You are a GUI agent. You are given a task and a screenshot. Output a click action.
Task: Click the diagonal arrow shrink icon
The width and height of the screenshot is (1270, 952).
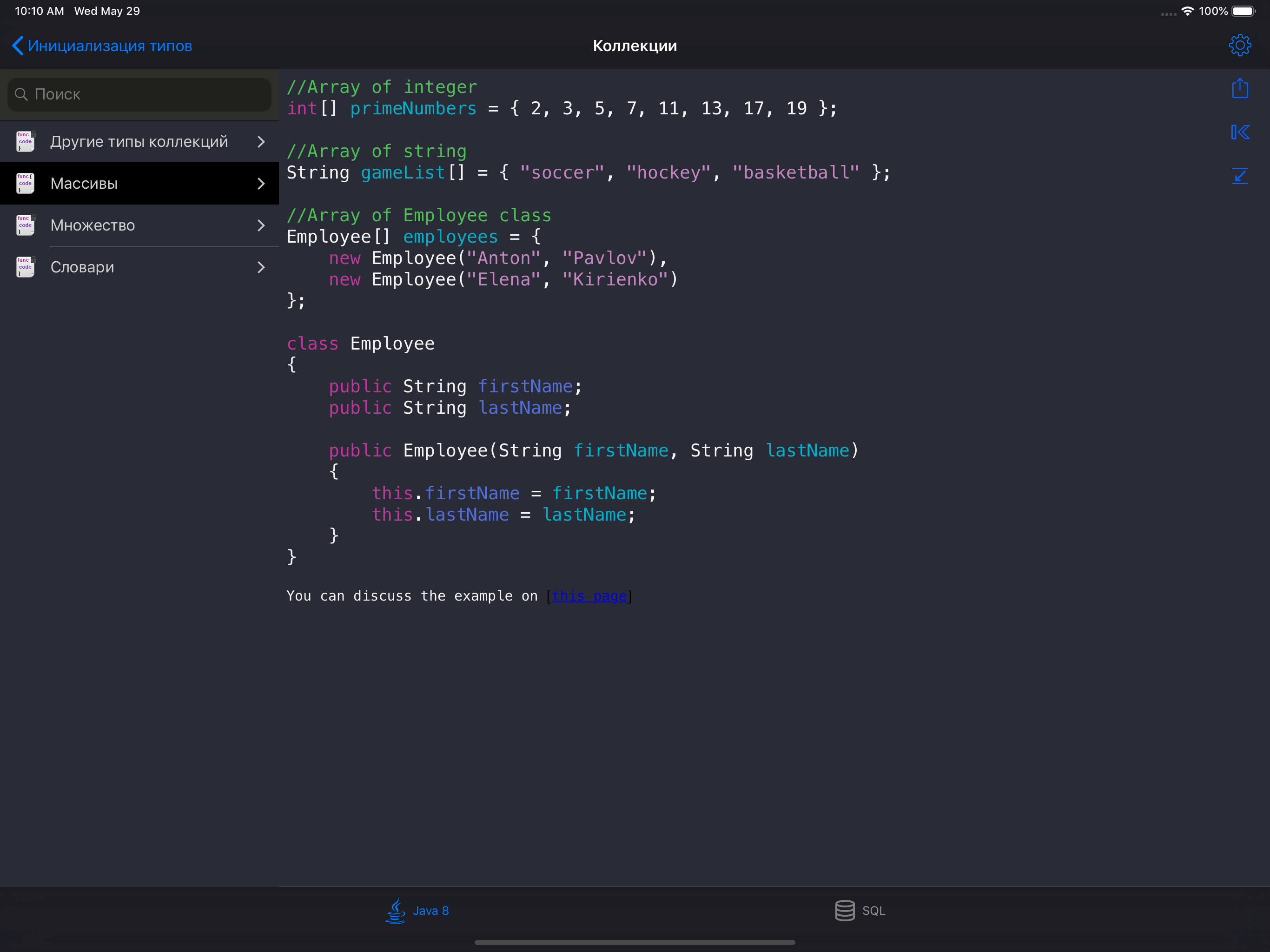click(x=1240, y=176)
